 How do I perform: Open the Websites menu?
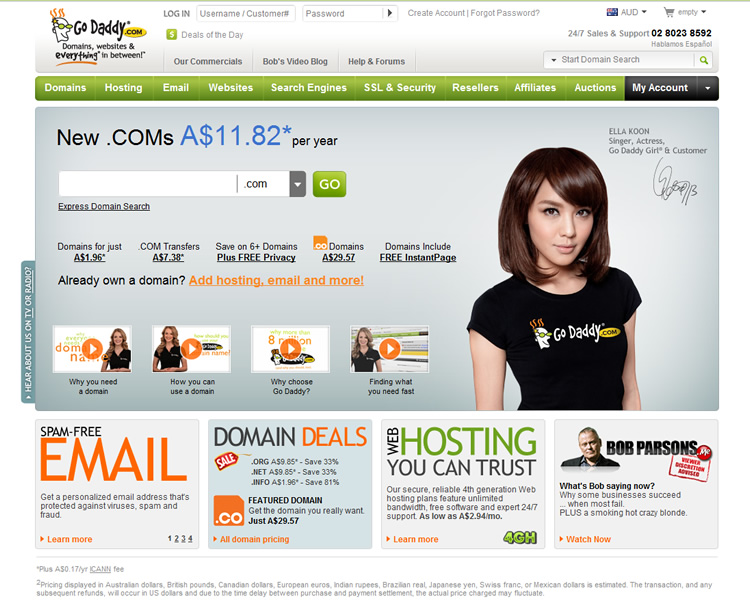[x=231, y=88]
